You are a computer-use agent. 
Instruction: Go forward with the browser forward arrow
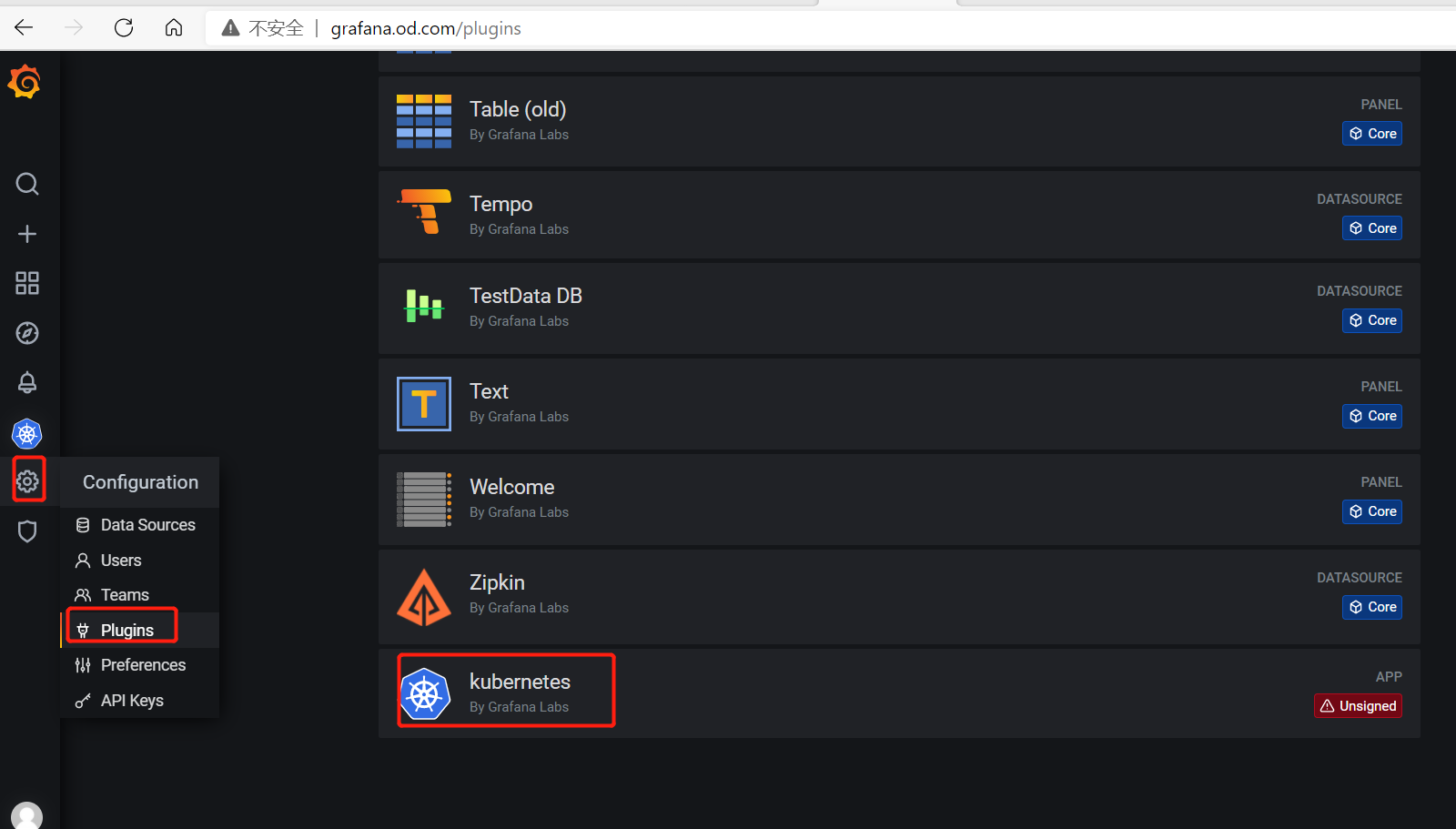pyautogui.click(x=74, y=28)
